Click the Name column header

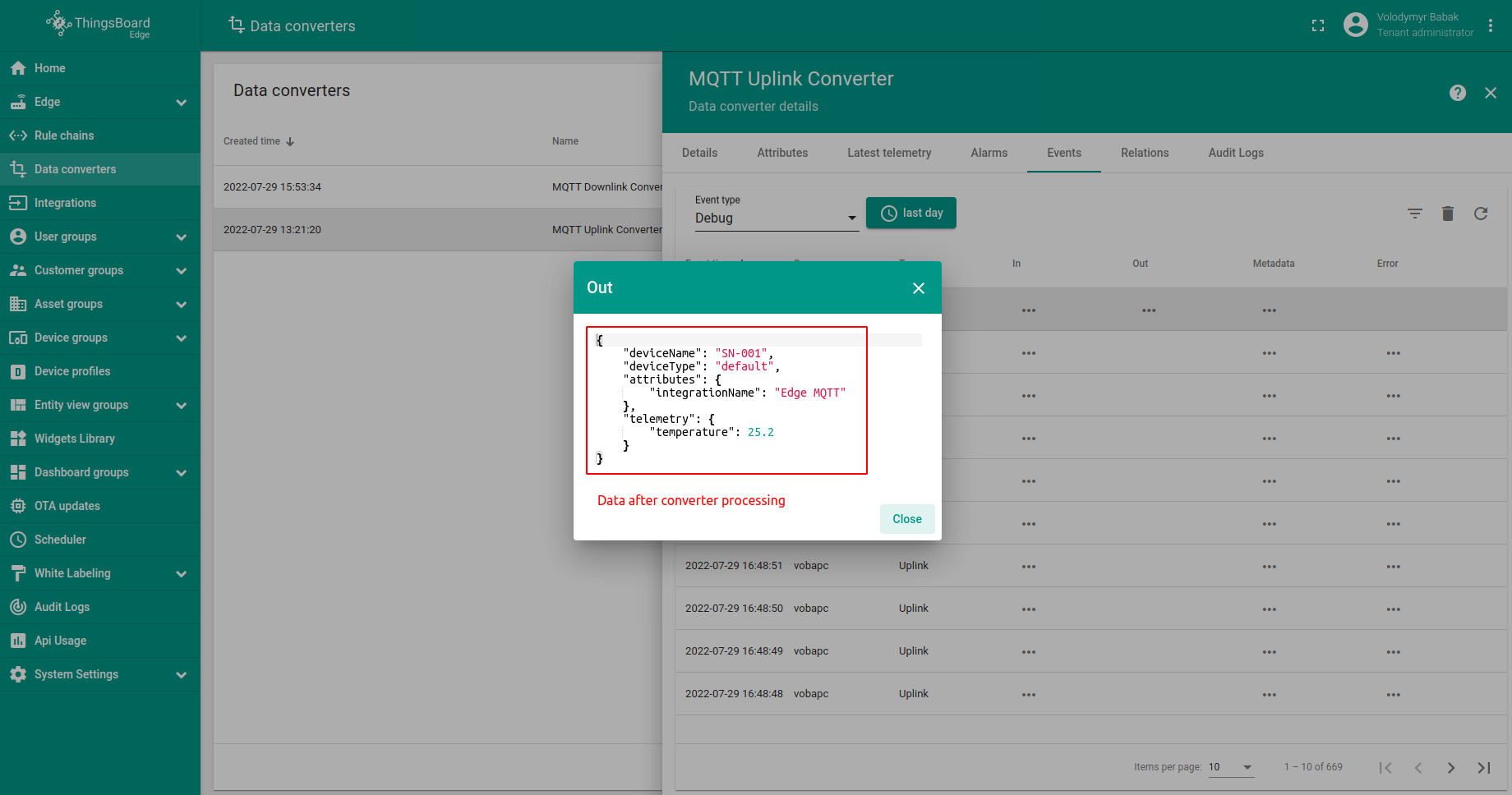pyautogui.click(x=565, y=141)
